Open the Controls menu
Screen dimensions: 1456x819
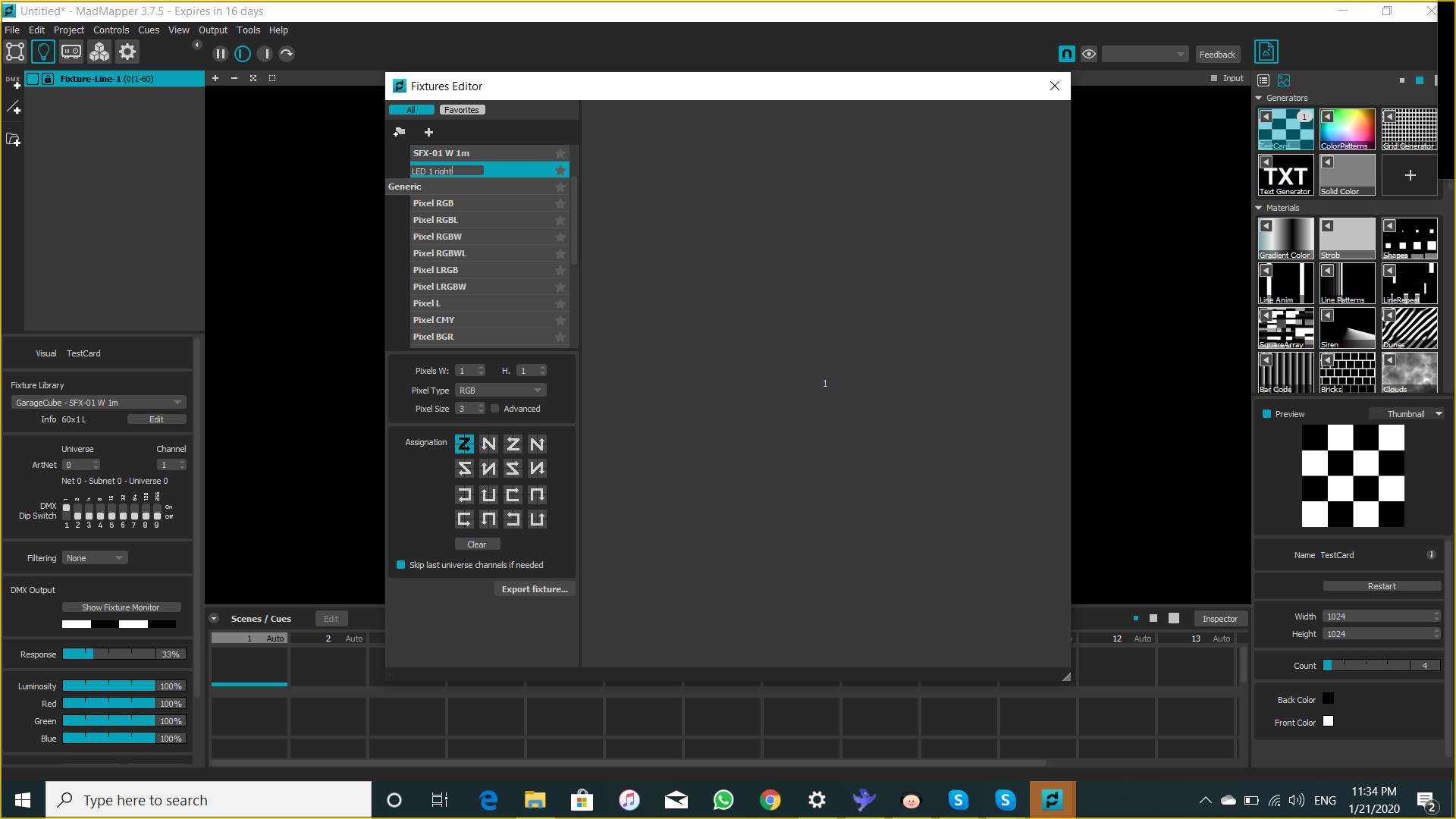point(110,29)
